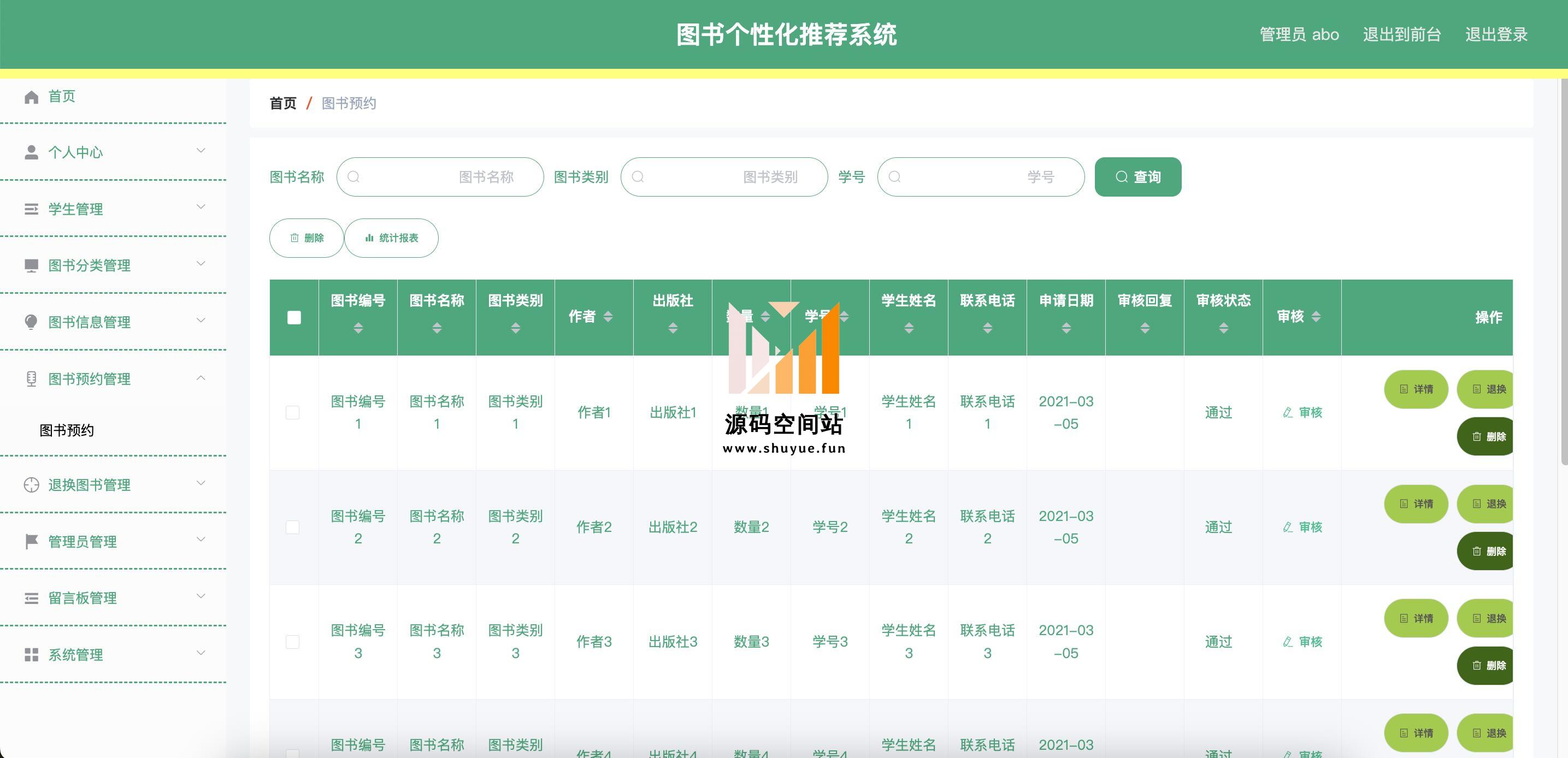Click sort arrows under 学生姓名 header
This screenshot has width=1568, height=758.
909,329
